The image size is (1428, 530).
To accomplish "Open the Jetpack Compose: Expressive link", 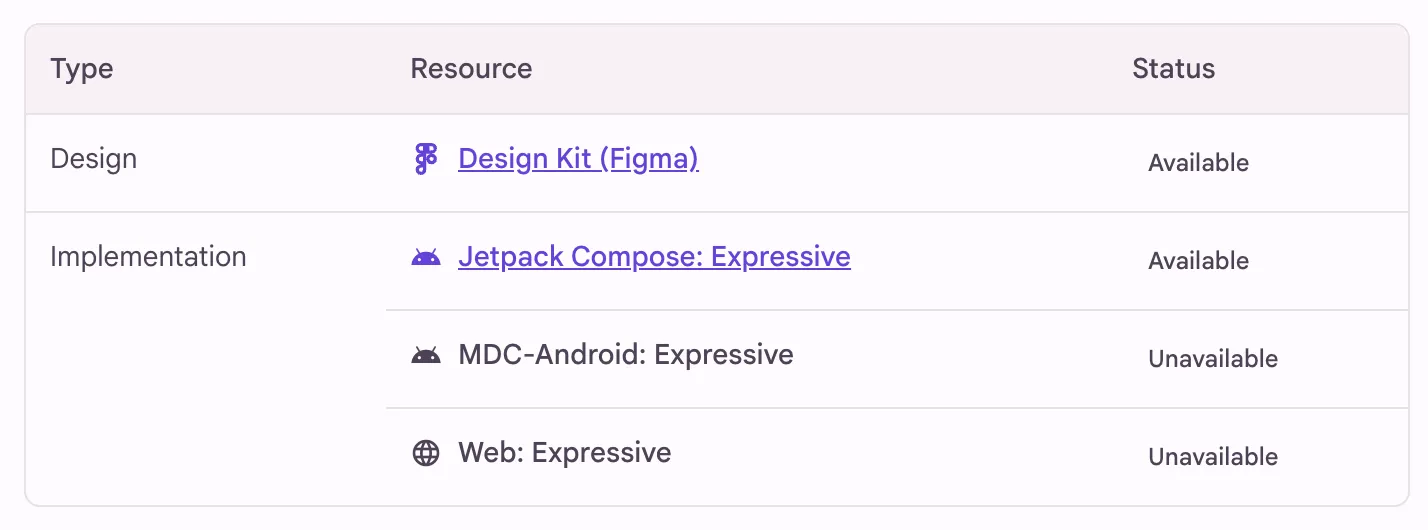I will tap(654, 257).
